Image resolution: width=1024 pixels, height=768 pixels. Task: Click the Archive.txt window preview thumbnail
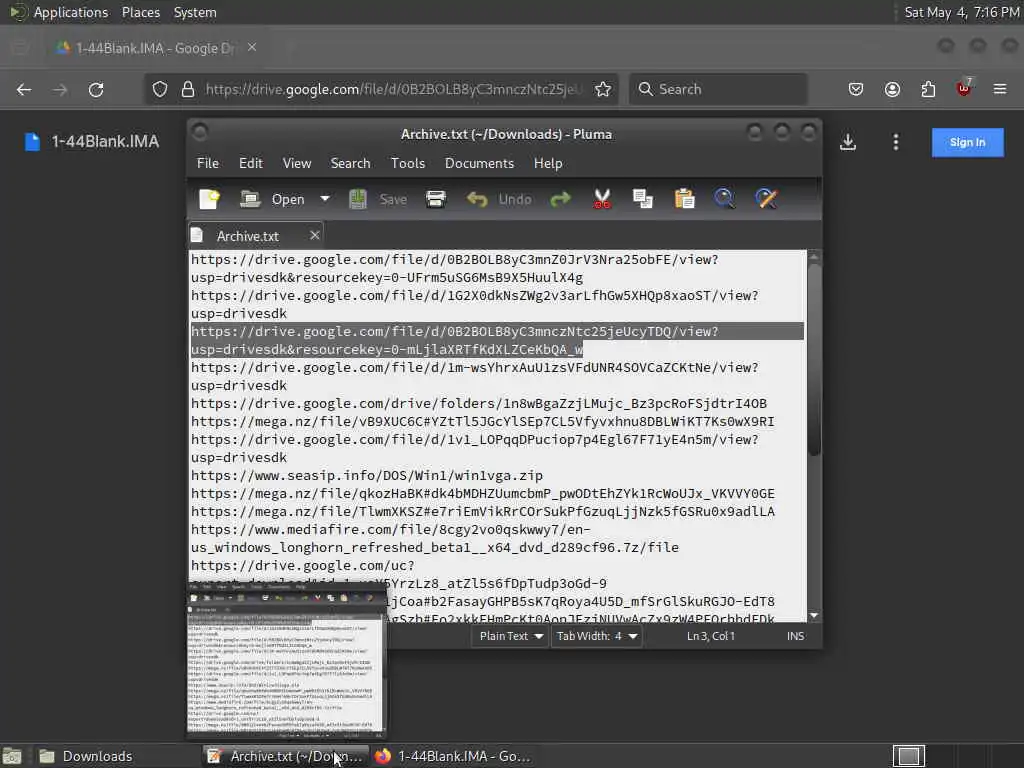(x=287, y=660)
